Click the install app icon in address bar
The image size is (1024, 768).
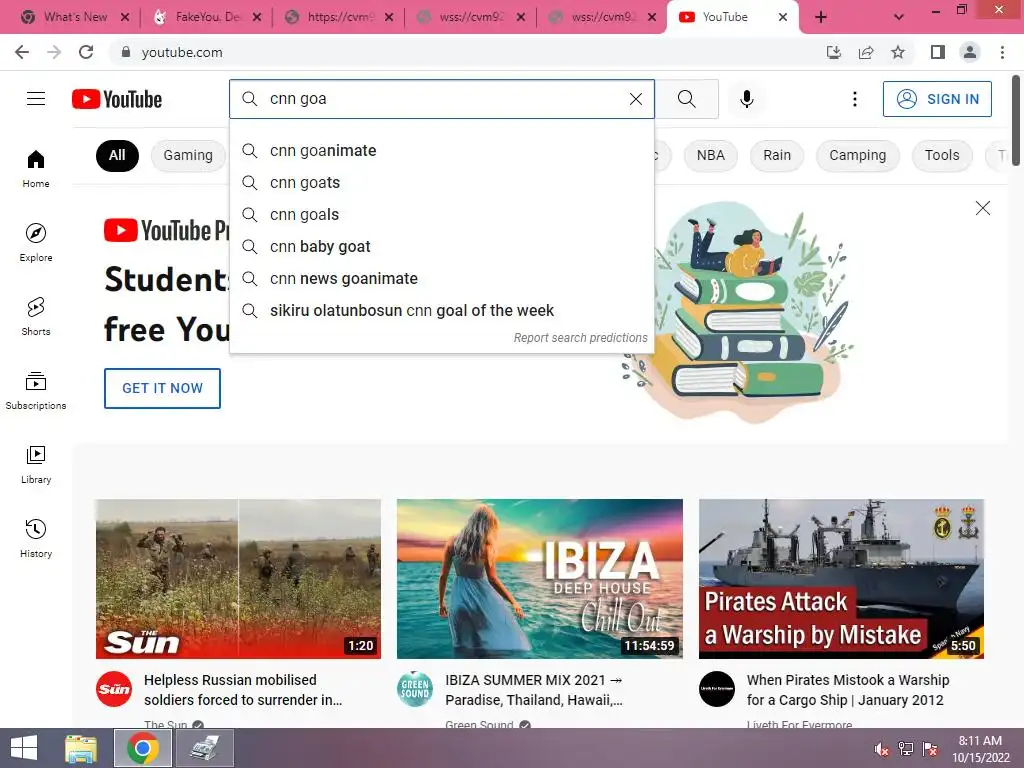tap(834, 52)
